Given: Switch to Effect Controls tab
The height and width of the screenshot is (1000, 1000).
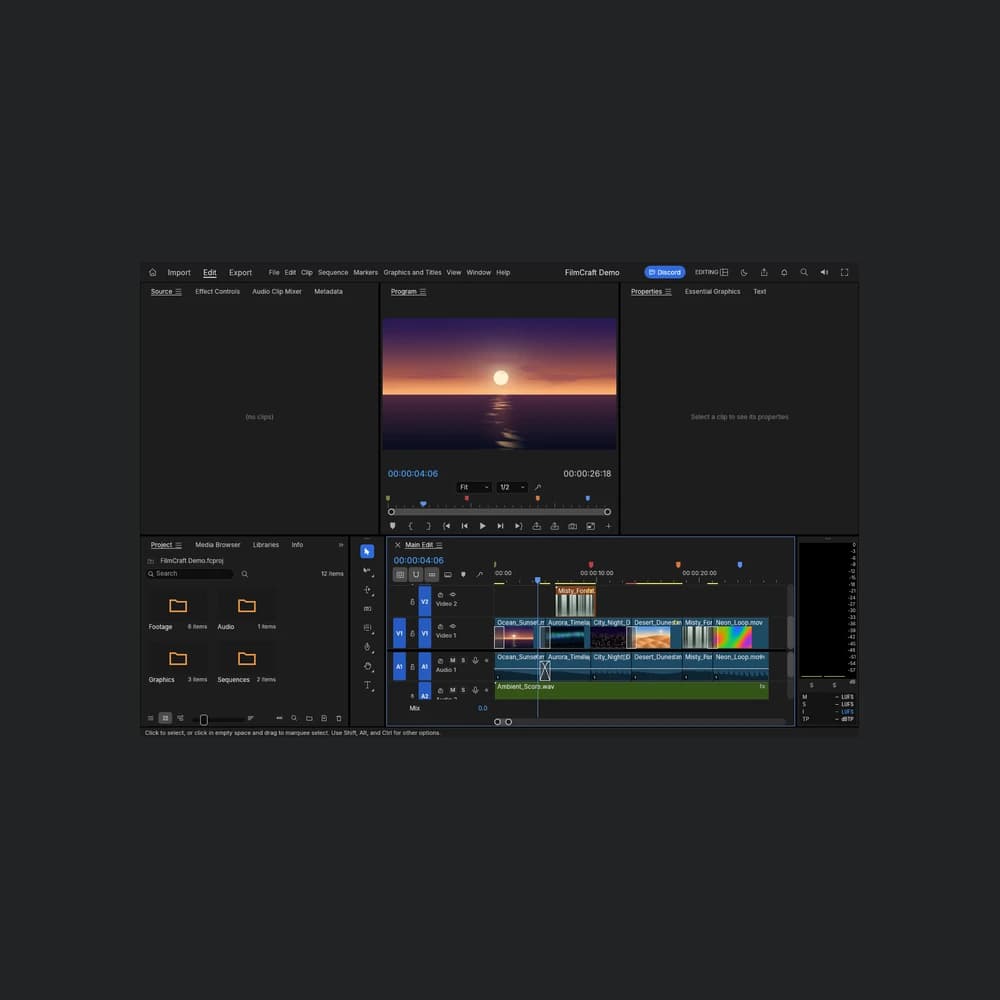Looking at the screenshot, I should [x=217, y=291].
